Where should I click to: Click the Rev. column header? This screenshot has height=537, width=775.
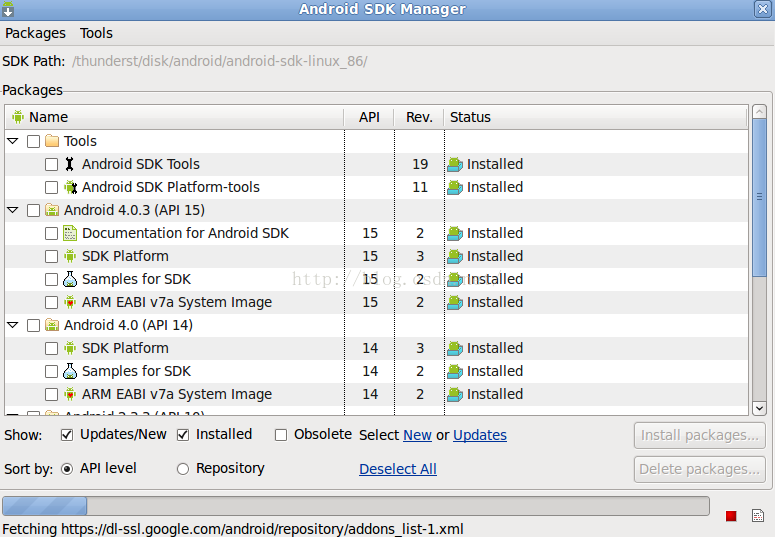(419, 117)
